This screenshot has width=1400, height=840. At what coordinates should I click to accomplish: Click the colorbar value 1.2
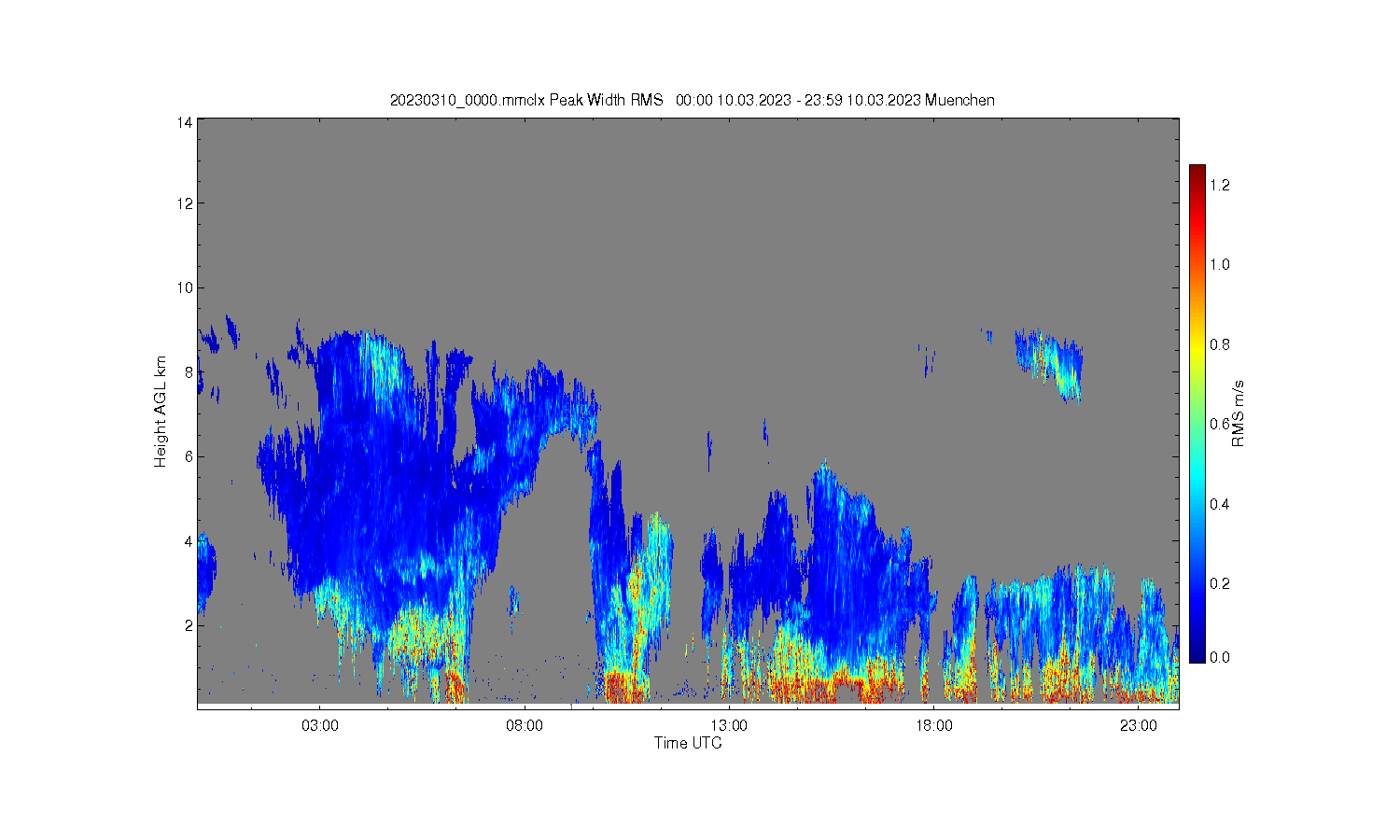click(1219, 185)
